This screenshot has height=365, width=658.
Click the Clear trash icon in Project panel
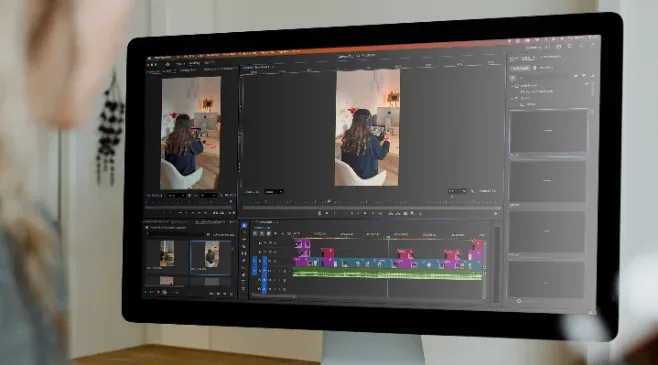[x=232, y=294]
